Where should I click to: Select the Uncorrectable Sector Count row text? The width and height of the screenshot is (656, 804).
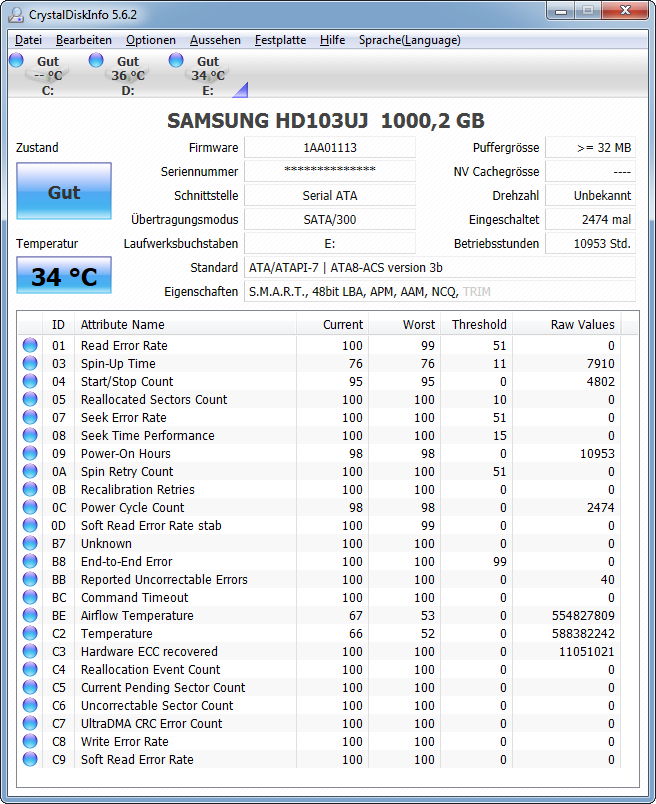click(157, 706)
